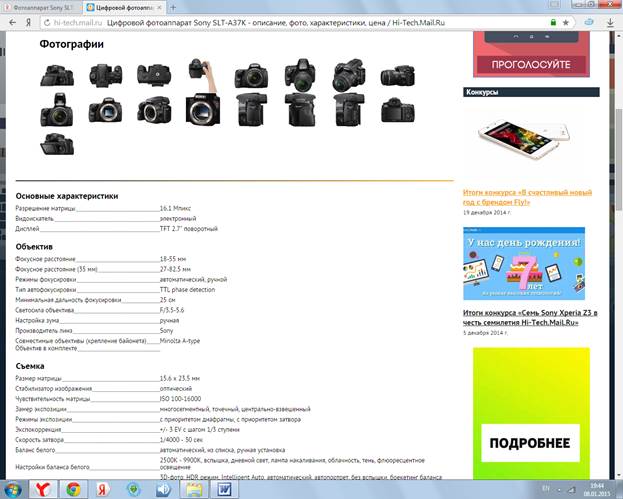The height and width of the screenshot is (499, 623).
Task: Click the ПОДРОБНЕЕ button on green banner
Action: (530, 443)
